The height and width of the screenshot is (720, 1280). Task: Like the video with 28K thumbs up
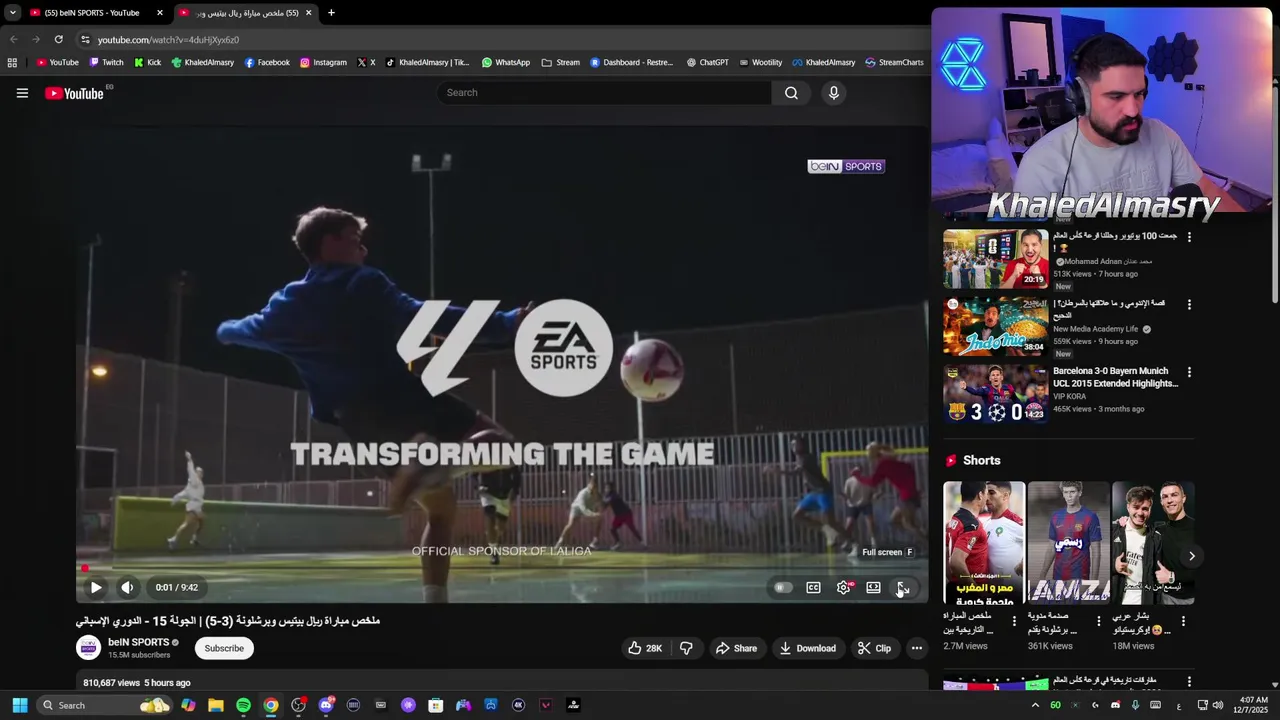click(x=645, y=648)
